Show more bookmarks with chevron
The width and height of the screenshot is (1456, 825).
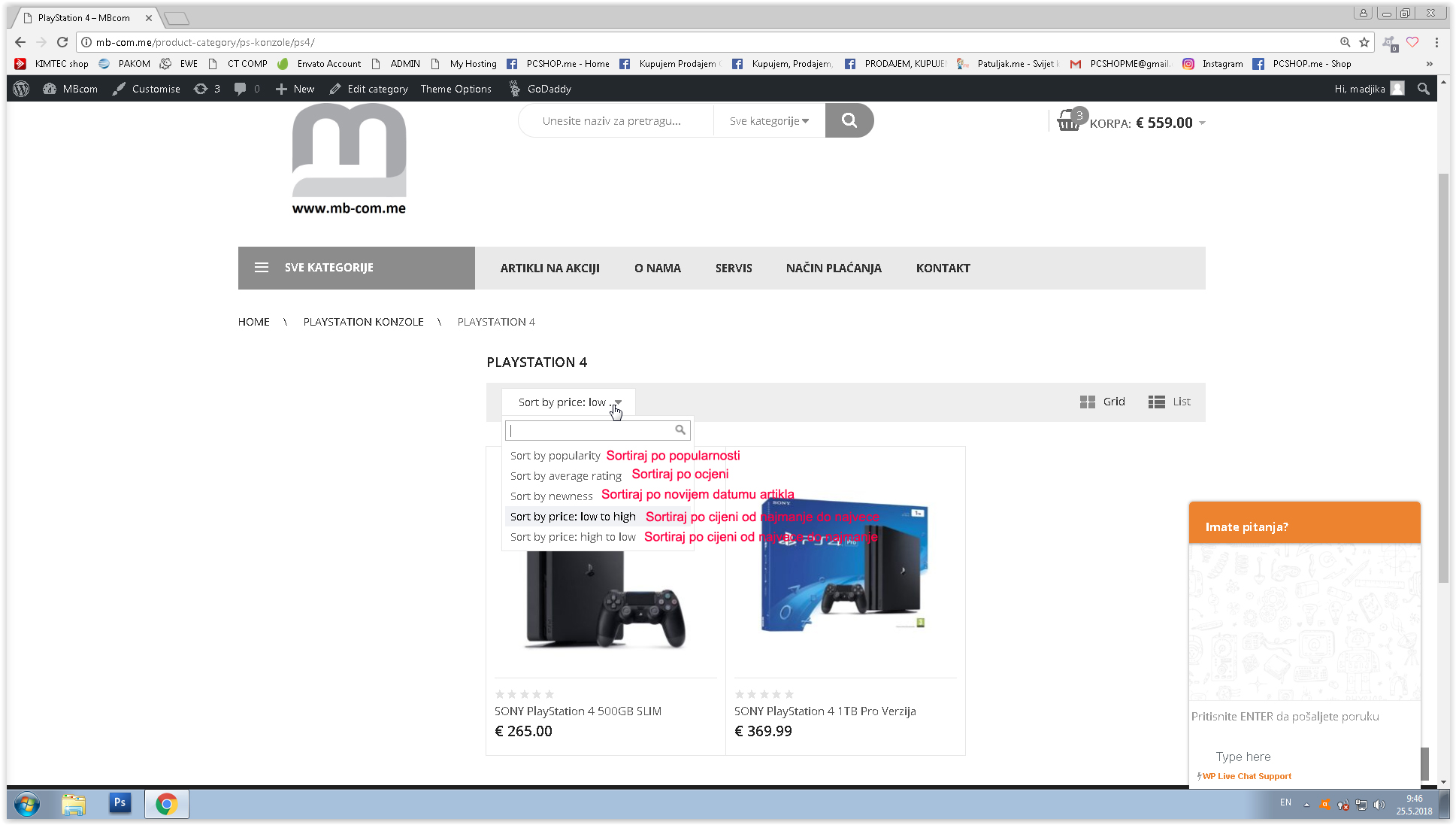pos(1429,64)
